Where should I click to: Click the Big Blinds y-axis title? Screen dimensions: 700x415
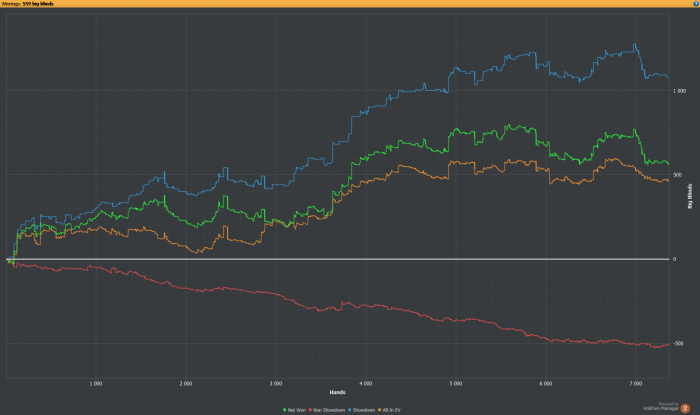tap(690, 196)
